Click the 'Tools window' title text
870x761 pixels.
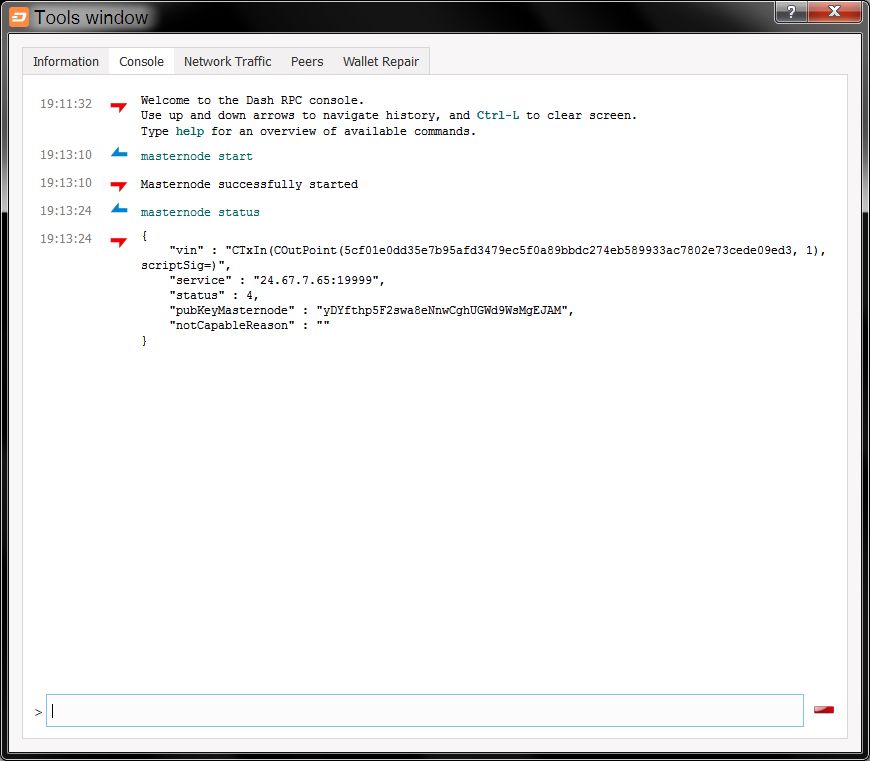[92, 17]
